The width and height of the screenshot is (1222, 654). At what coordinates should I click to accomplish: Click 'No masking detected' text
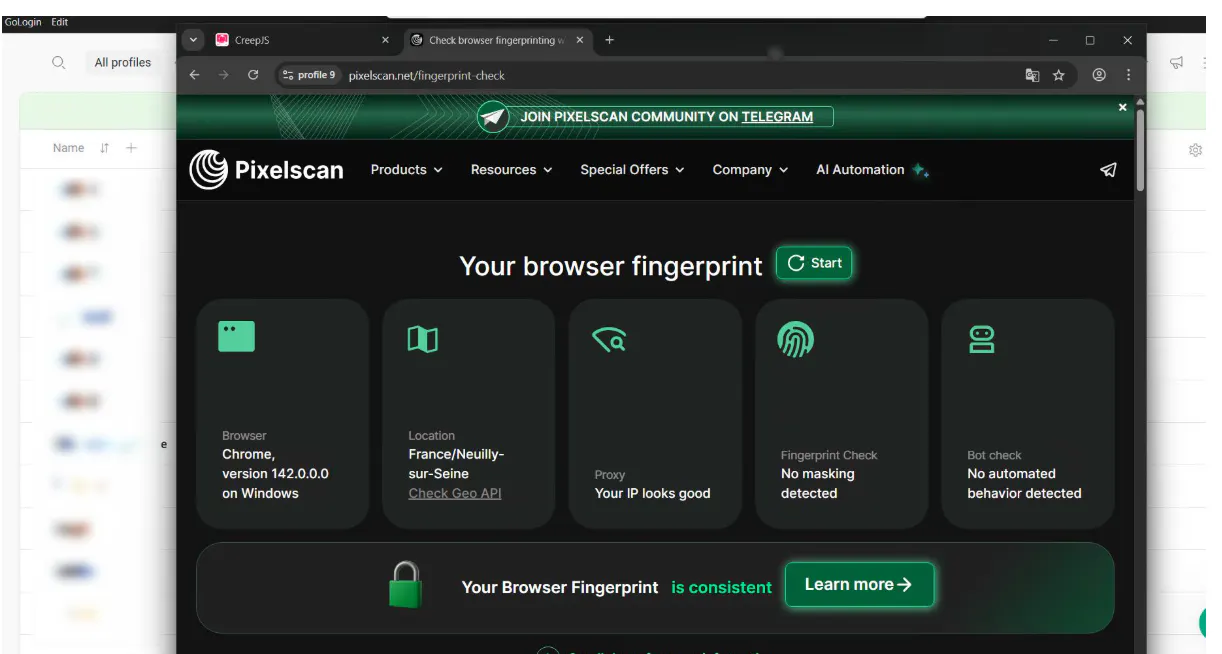click(818, 484)
